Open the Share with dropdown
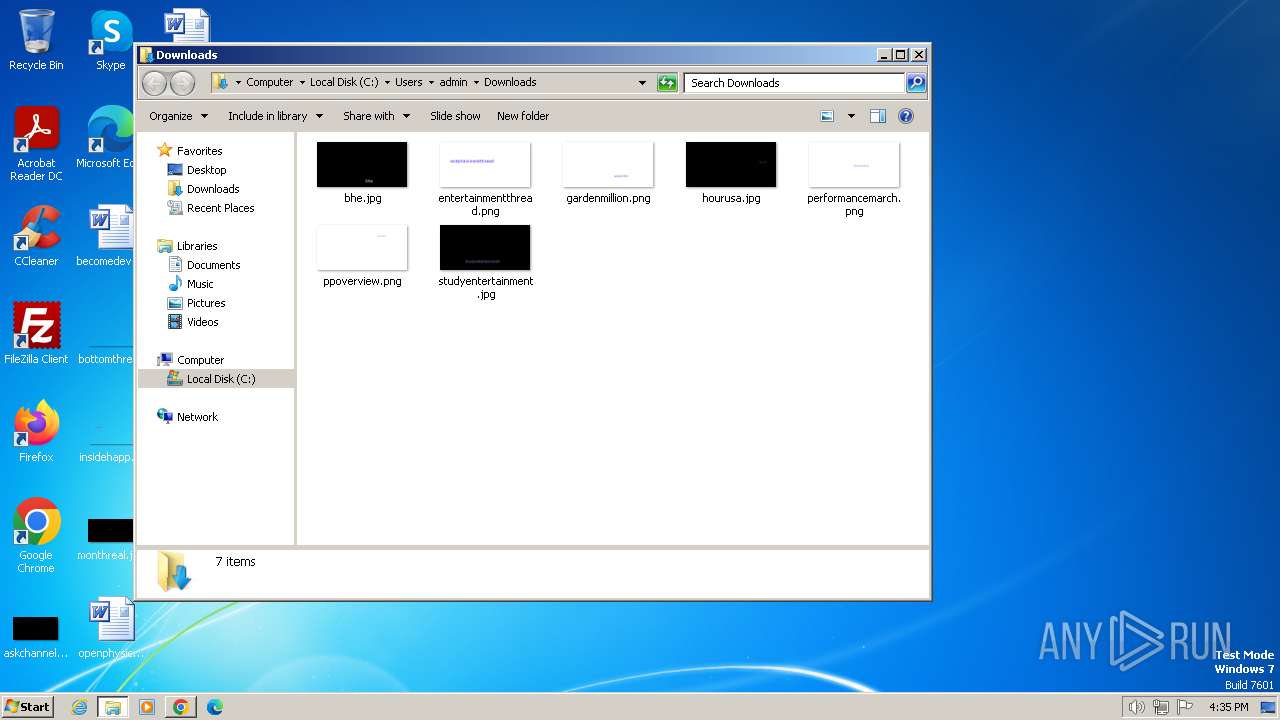 [376, 116]
